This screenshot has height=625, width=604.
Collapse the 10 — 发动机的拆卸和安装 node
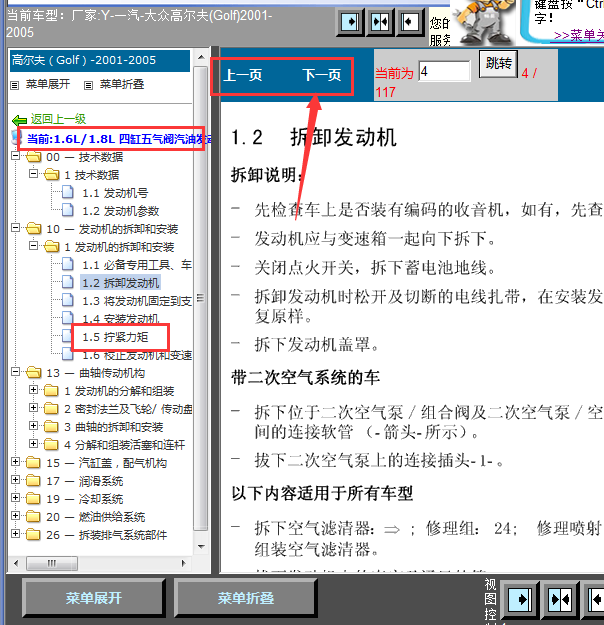15,228
